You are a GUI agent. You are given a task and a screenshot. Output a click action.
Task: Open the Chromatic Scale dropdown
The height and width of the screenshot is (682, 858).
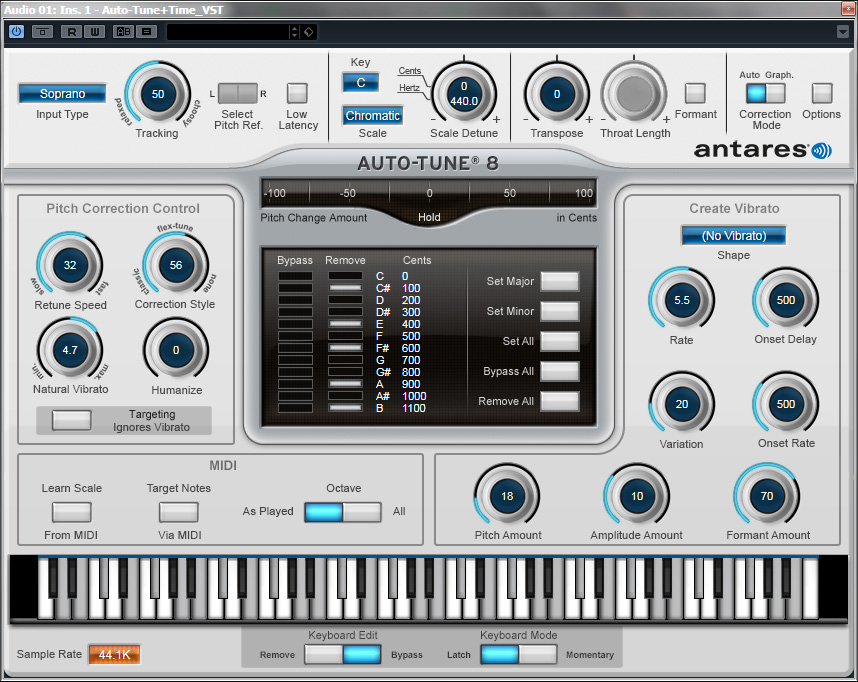click(x=372, y=115)
